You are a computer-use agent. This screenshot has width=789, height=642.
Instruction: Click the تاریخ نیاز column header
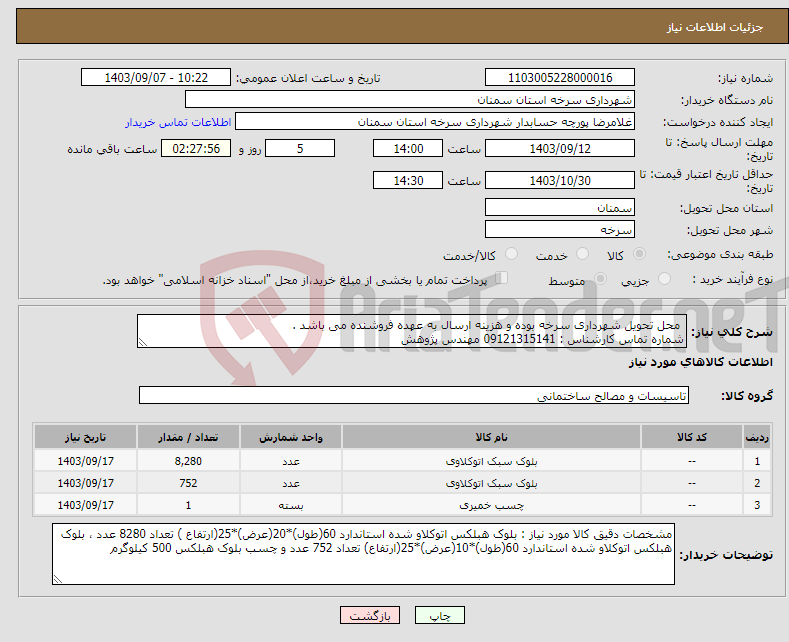tap(85, 437)
